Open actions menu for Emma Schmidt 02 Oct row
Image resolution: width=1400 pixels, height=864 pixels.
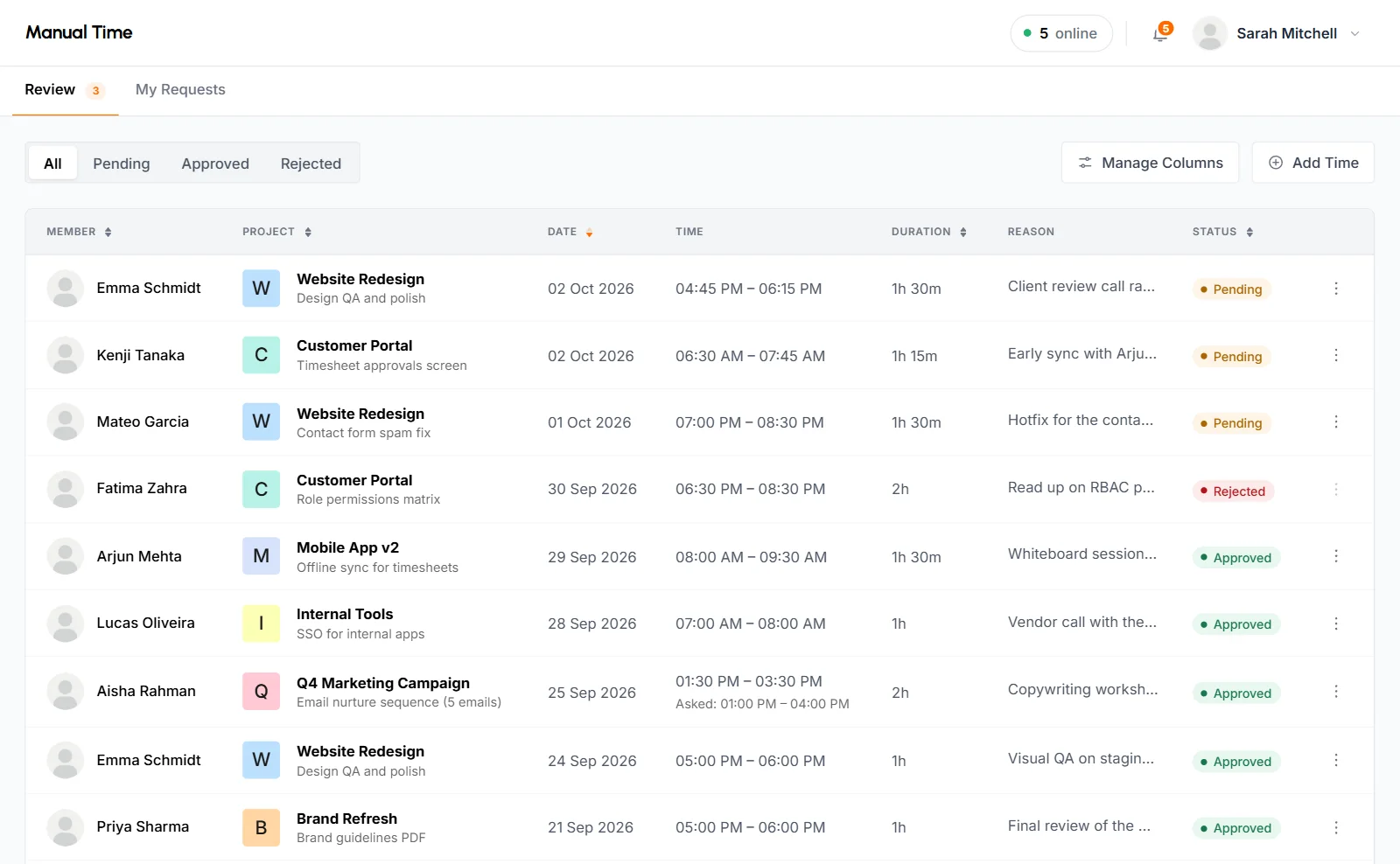1336,289
